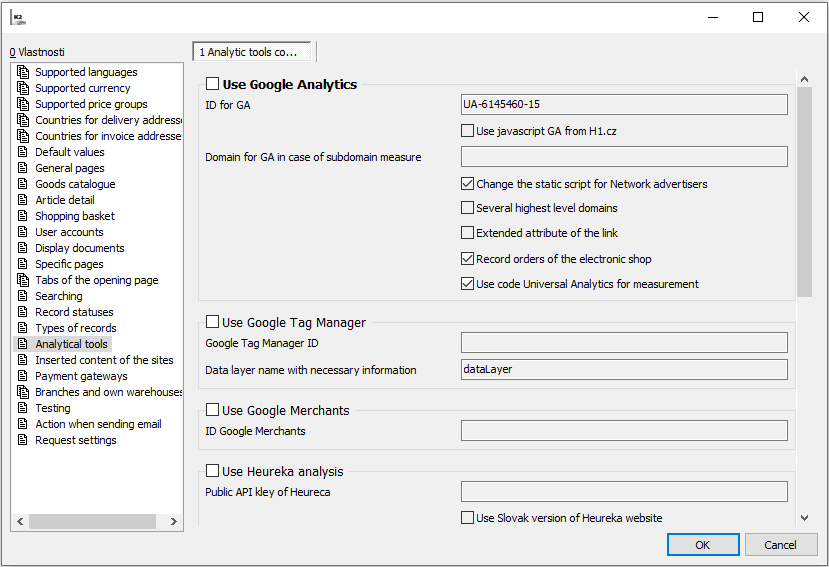Viewport: 829px width, 567px height.
Task: Uncheck Record orders of the electronic shop
Action: (467, 259)
